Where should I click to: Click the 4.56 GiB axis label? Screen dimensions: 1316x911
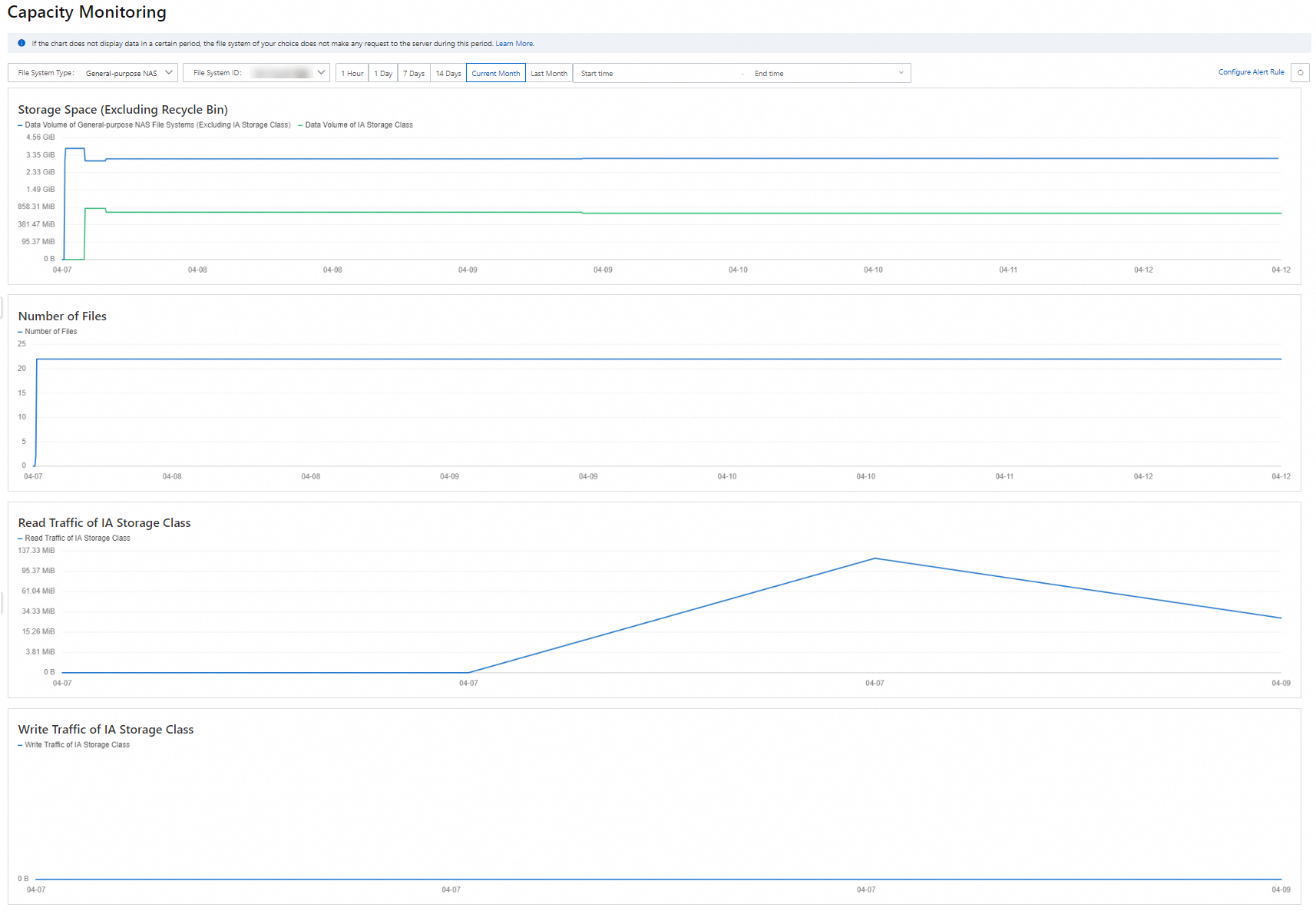[41, 137]
